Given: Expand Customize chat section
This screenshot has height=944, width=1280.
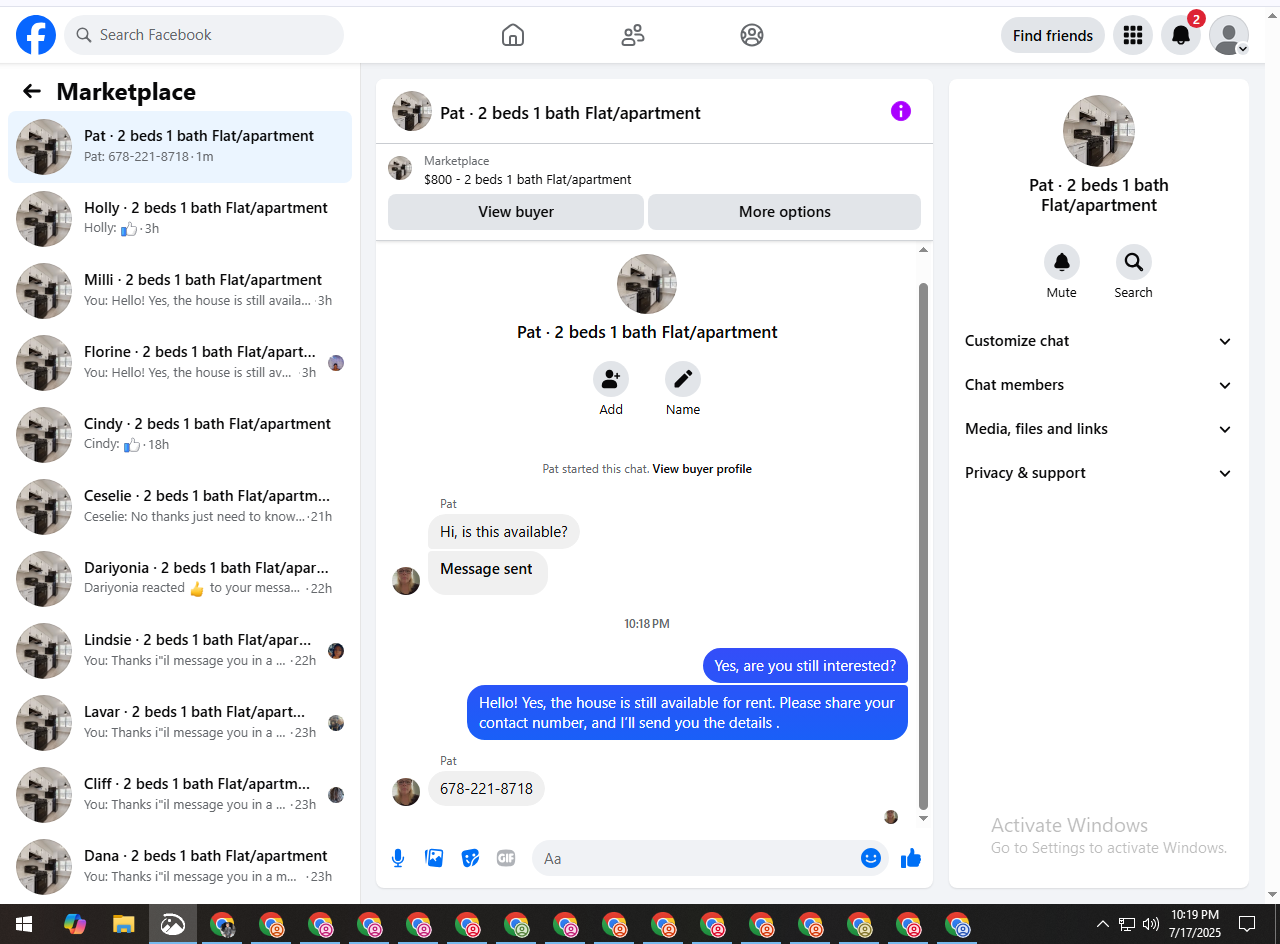Looking at the screenshot, I should [1099, 341].
